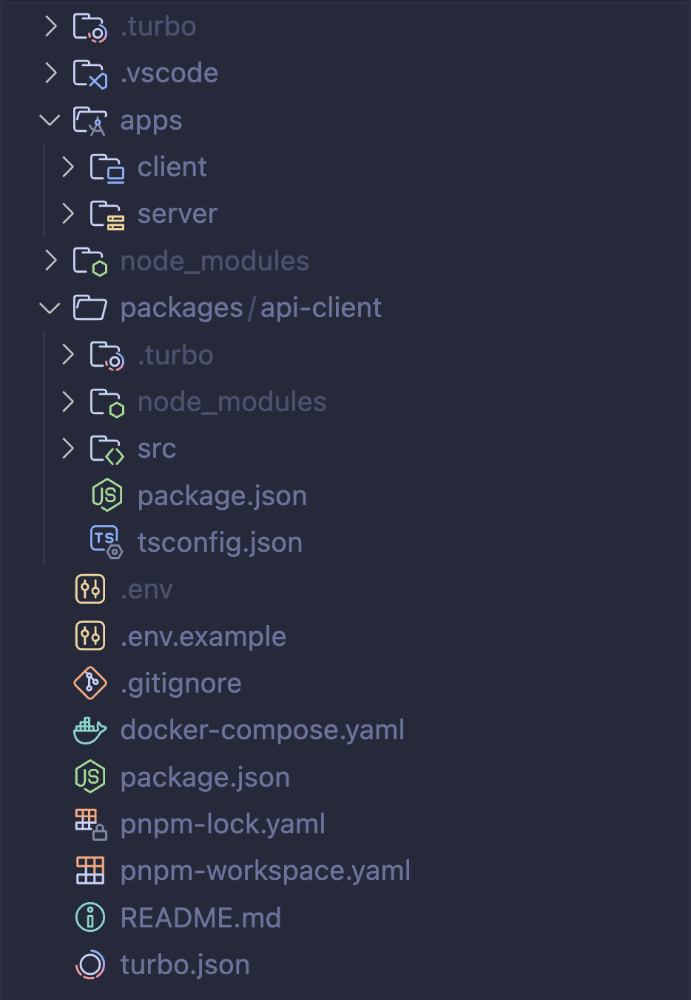Click the git icon next to .gitignore
691x1000 pixels.
(90, 683)
